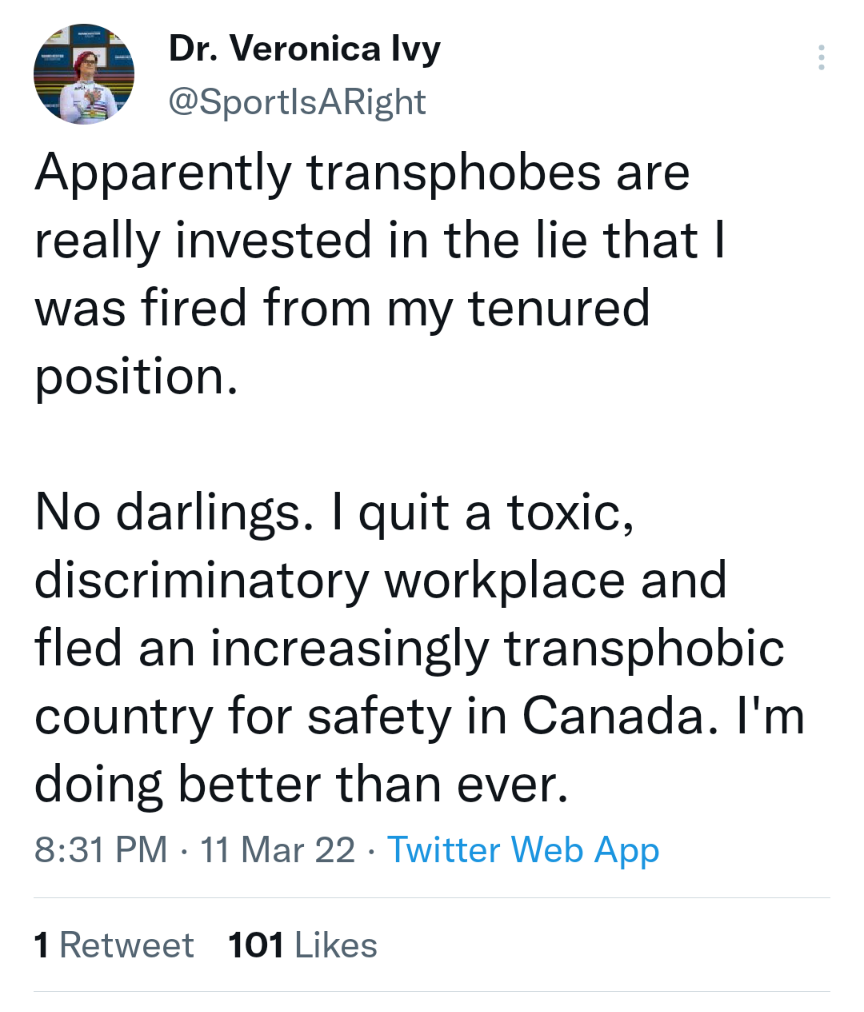Click the word 'Retweet' label
The width and height of the screenshot is (864, 1012).
[126, 946]
